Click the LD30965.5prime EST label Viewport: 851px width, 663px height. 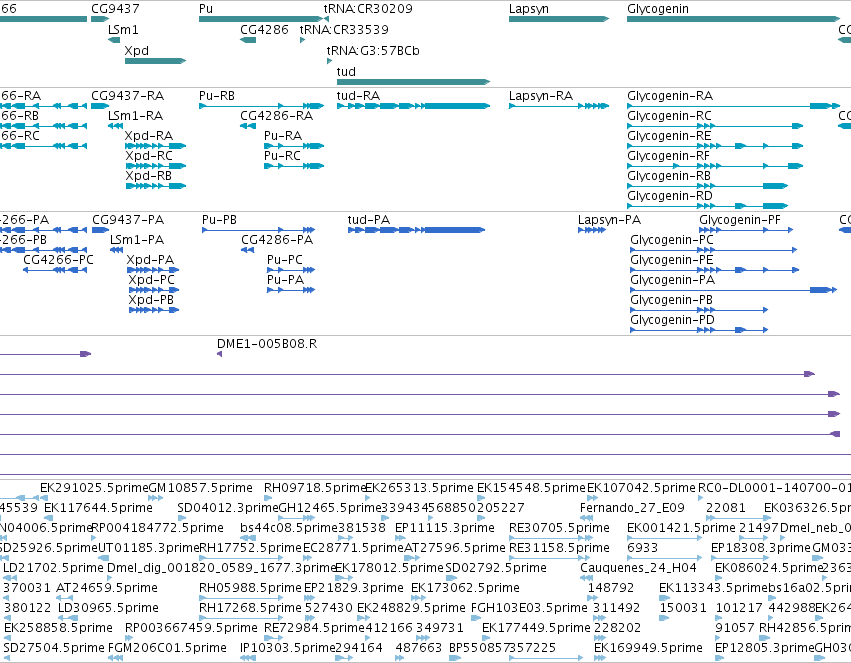click(109, 608)
